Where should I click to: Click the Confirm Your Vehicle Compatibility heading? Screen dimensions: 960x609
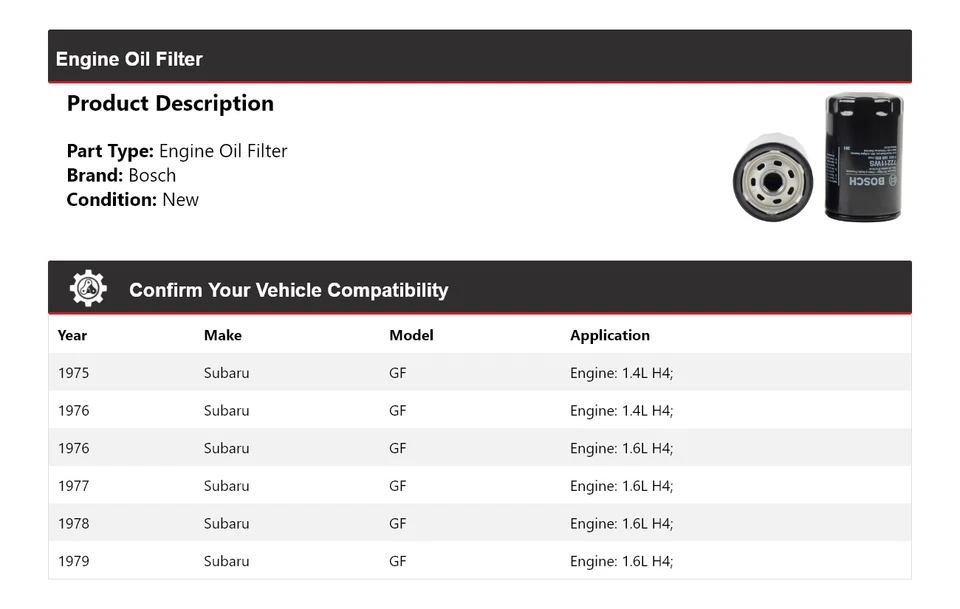288,291
